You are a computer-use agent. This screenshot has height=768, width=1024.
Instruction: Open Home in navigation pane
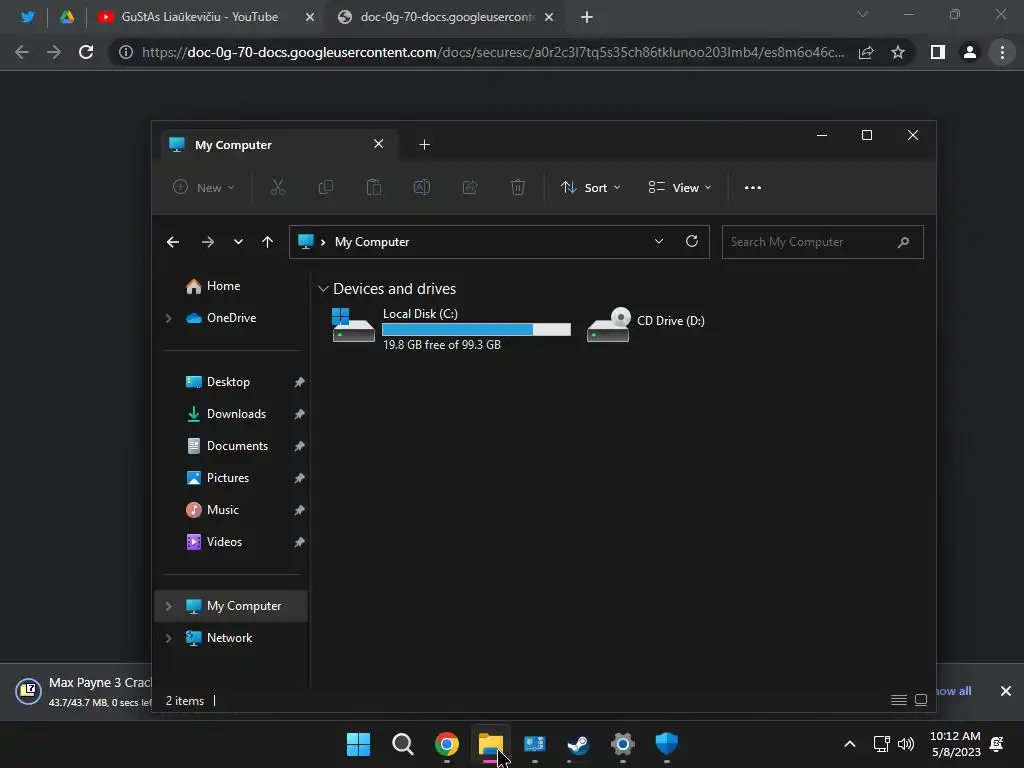click(x=223, y=286)
